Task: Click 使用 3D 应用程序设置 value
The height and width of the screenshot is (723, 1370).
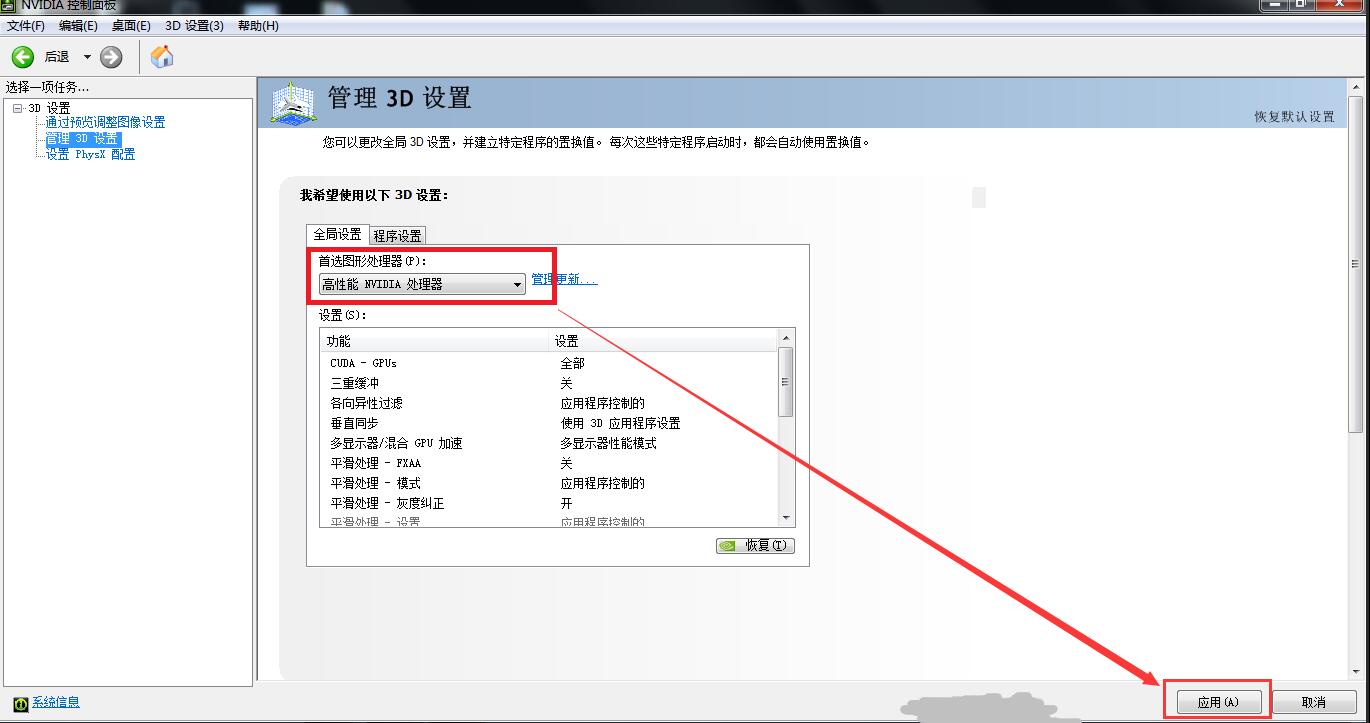Action: tap(620, 423)
